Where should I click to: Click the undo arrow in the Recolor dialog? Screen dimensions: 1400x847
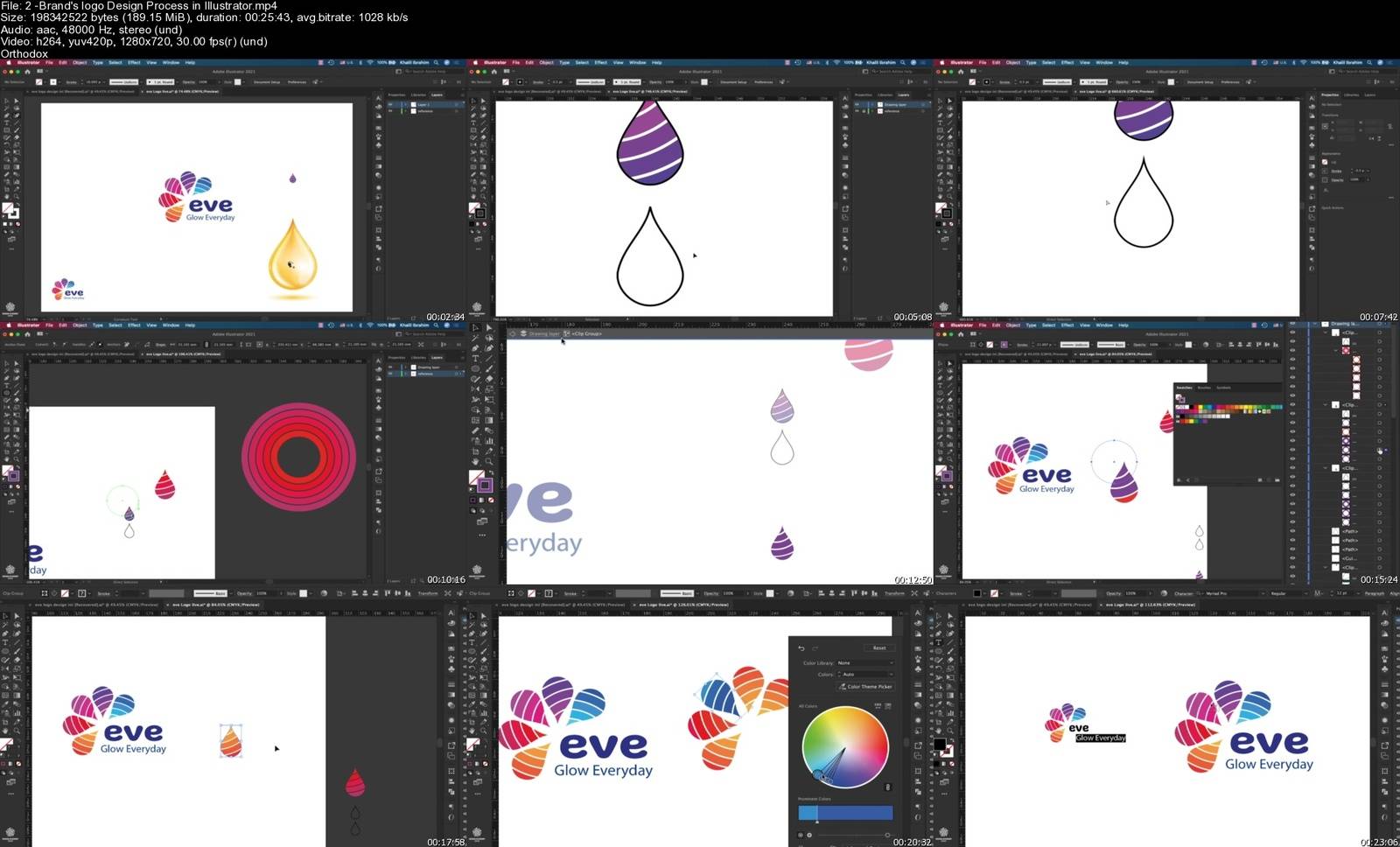pyautogui.click(x=801, y=648)
